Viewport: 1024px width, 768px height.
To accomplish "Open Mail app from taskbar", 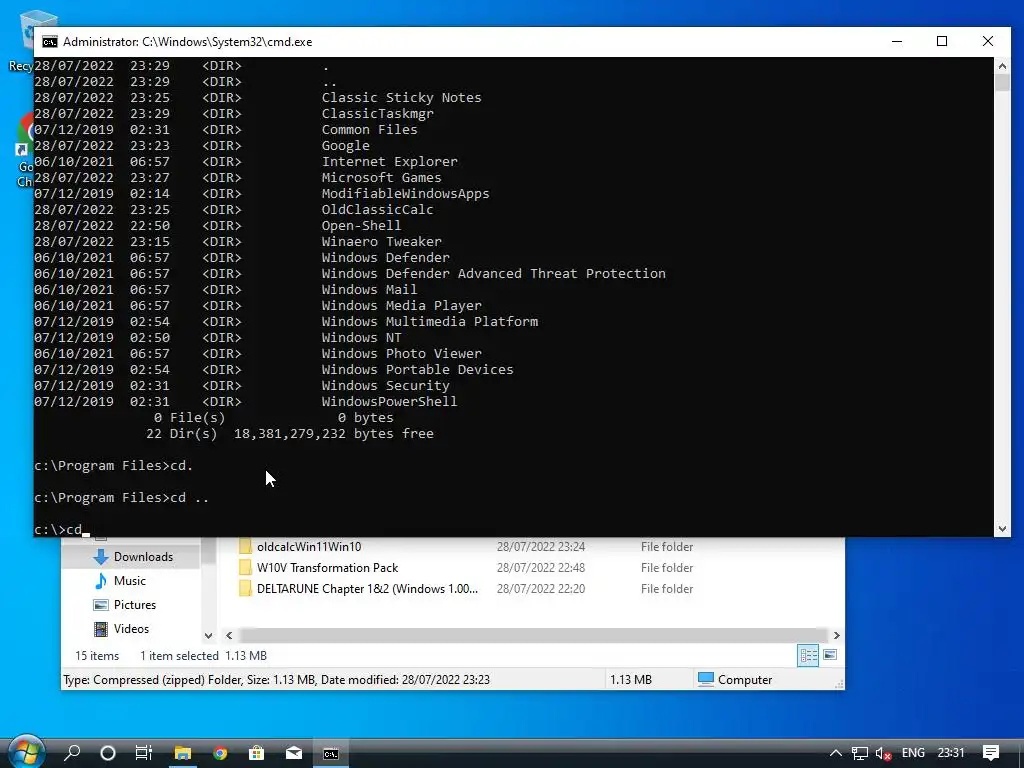I will point(294,753).
